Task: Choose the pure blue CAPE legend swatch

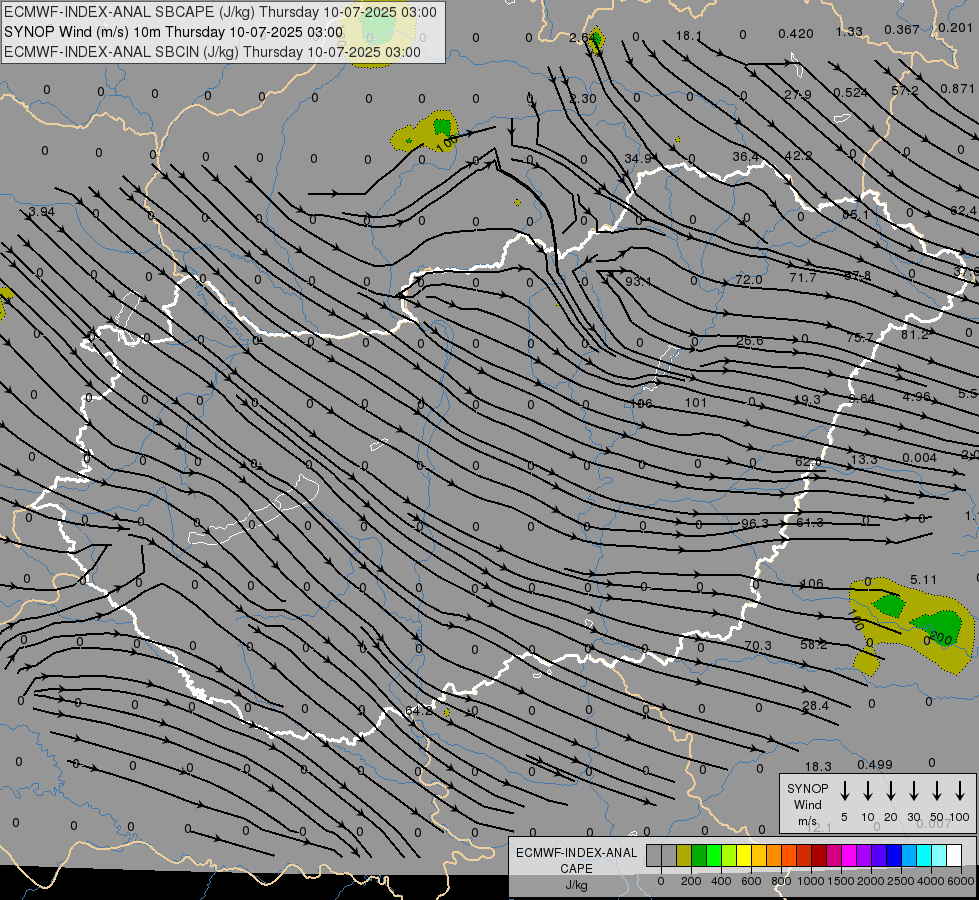Action: coord(894,855)
